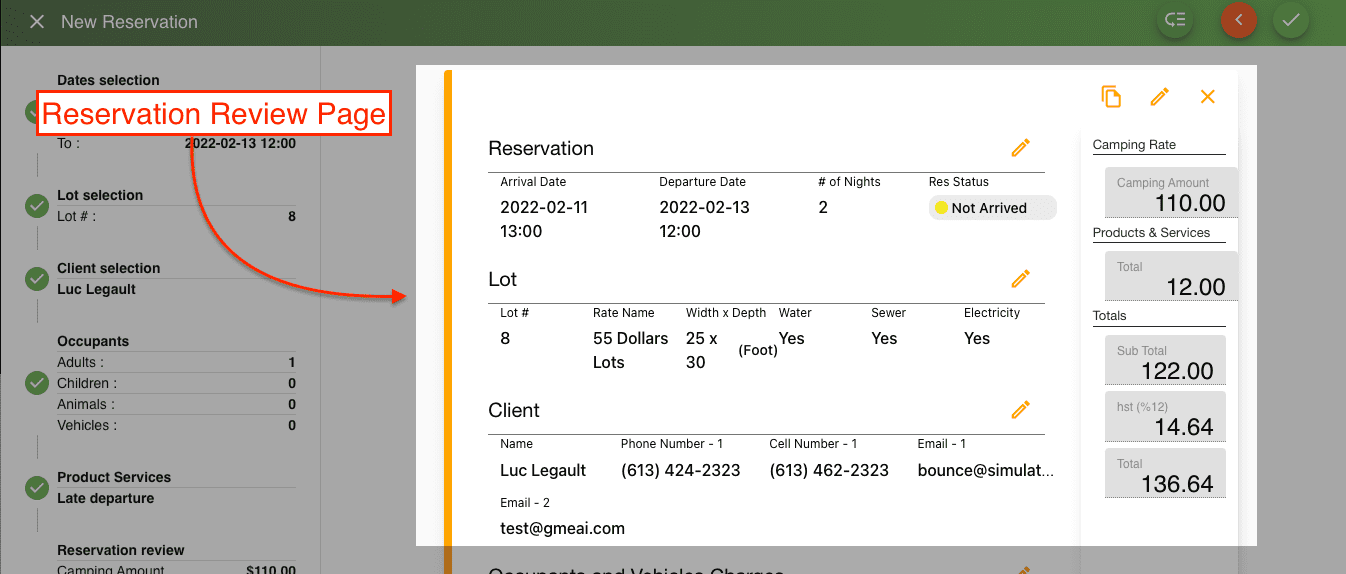This screenshot has height=574, width=1346.
Task: Click departure date 2022-02-13 12:00 in card
Action: [704, 219]
